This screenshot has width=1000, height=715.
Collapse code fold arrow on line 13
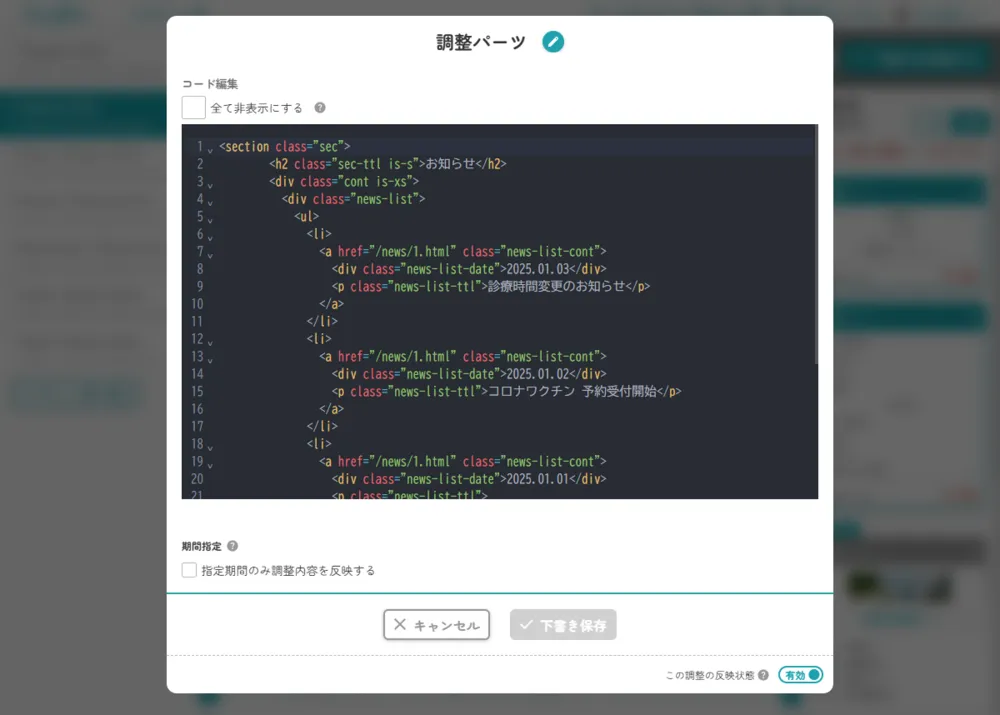(x=210, y=360)
